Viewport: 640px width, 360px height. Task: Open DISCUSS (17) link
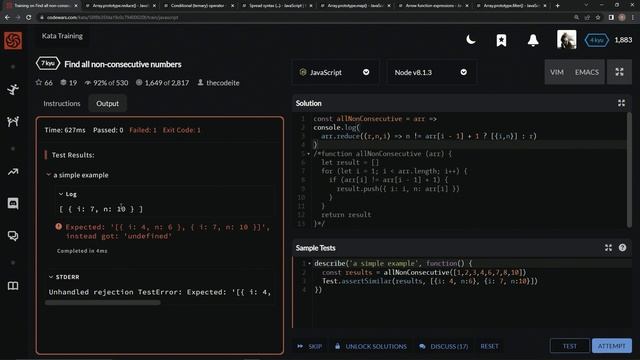(x=443, y=346)
